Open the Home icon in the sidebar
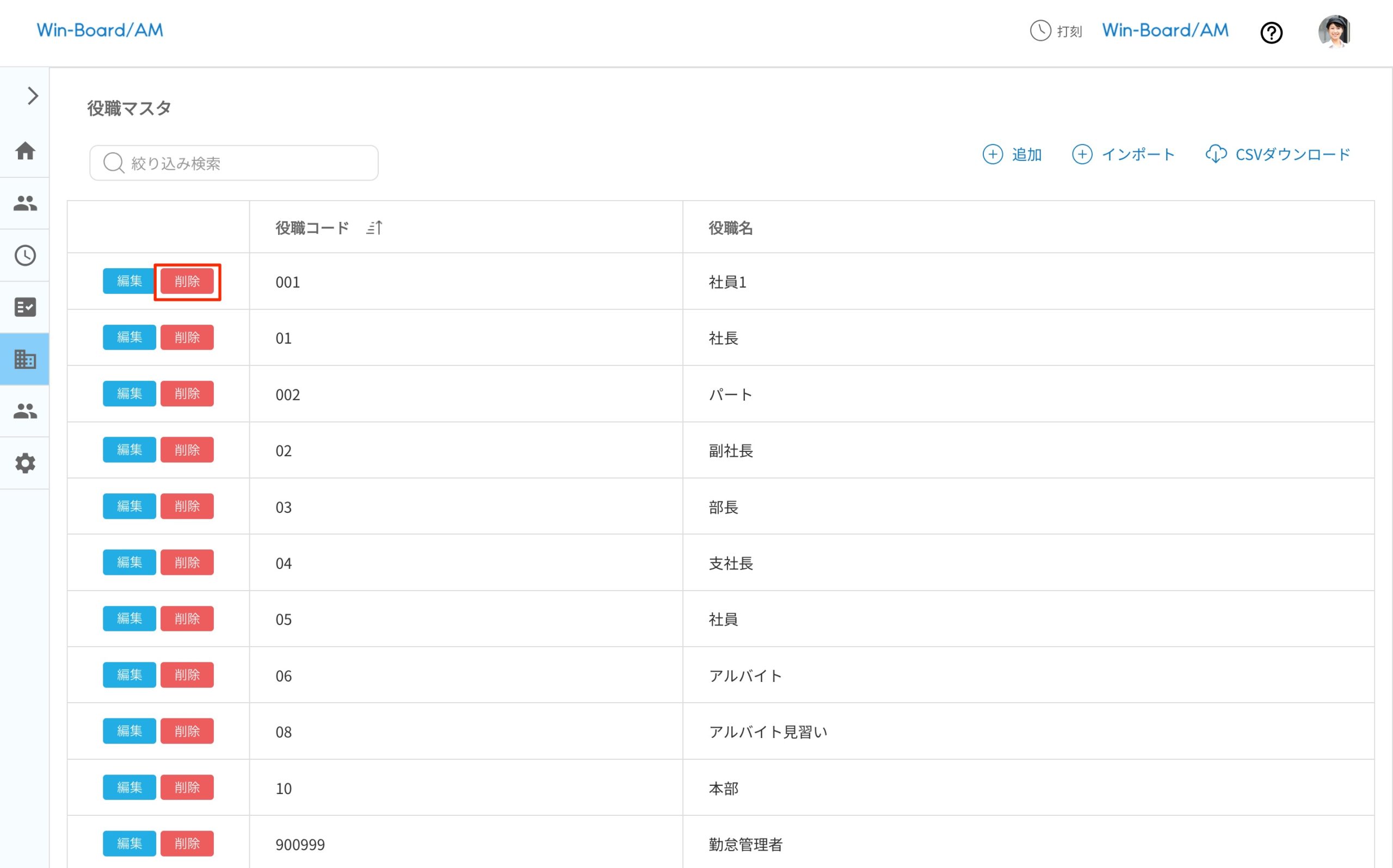Viewport: 1393px width, 868px height. [25, 151]
